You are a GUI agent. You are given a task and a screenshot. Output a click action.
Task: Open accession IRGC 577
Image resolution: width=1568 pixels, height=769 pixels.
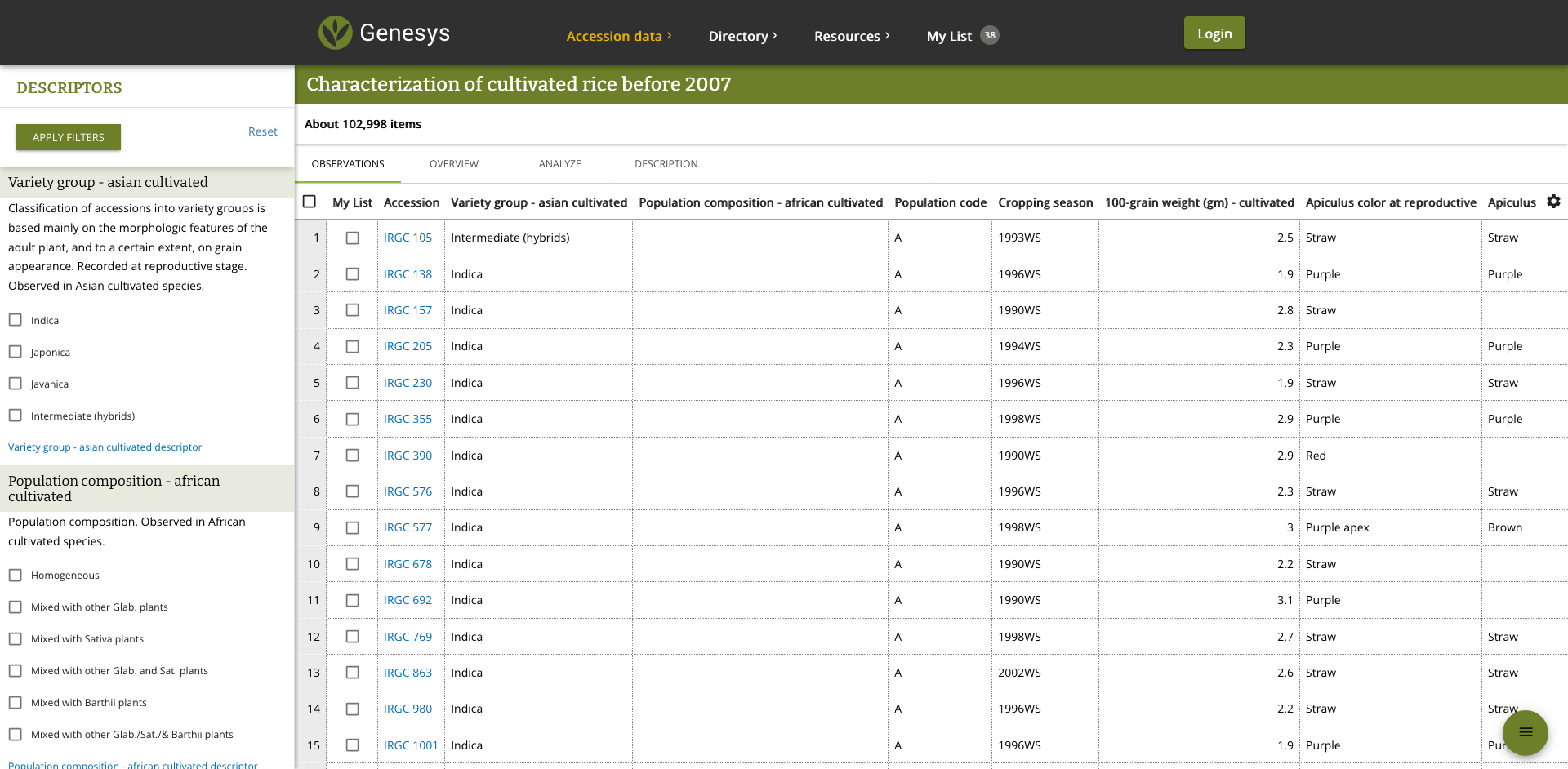(x=408, y=527)
